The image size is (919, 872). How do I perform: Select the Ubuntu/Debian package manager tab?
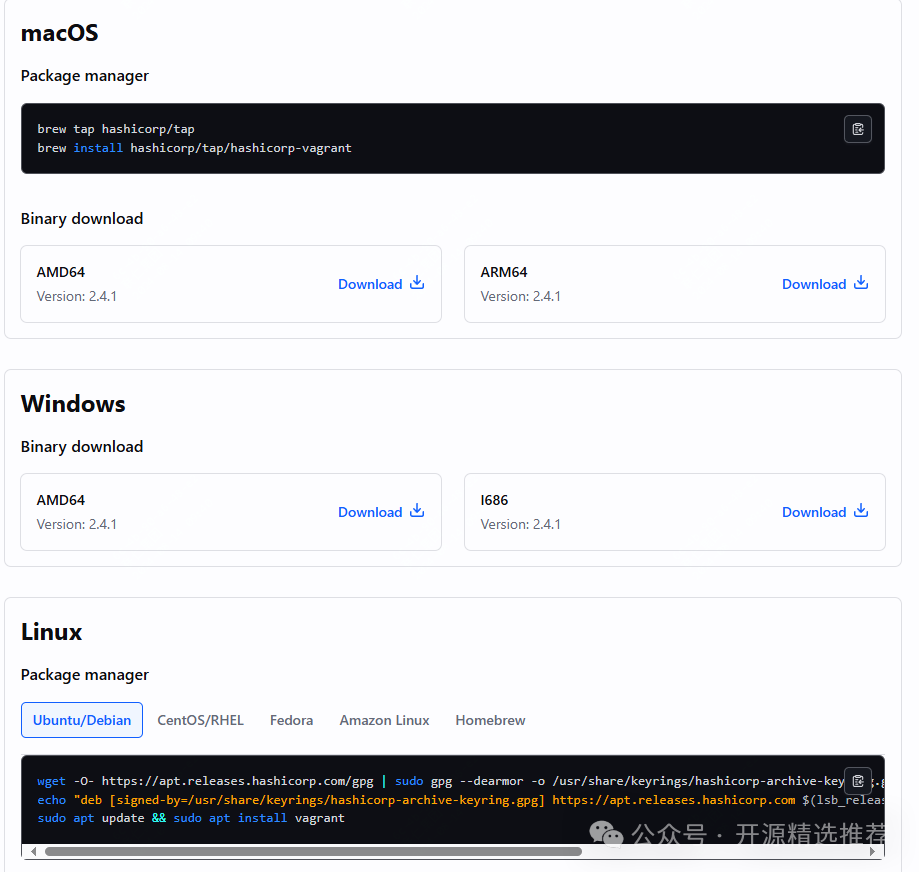(x=82, y=720)
